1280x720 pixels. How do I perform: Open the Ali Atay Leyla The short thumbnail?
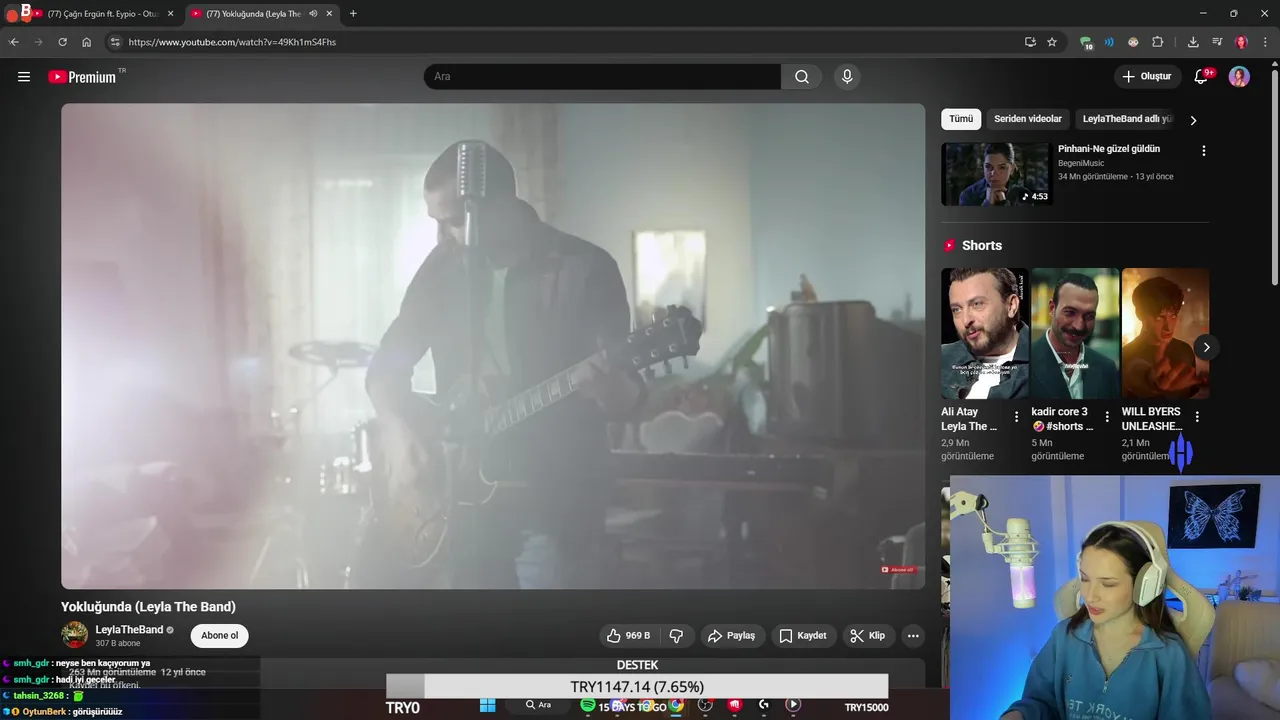click(x=984, y=334)
